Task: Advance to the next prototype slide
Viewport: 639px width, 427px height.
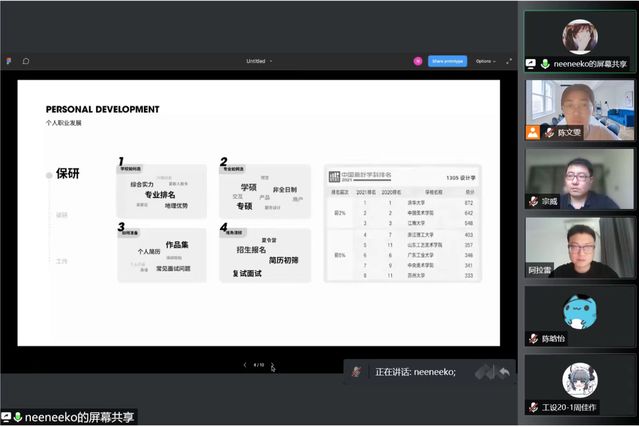Action: click(272, 365)
